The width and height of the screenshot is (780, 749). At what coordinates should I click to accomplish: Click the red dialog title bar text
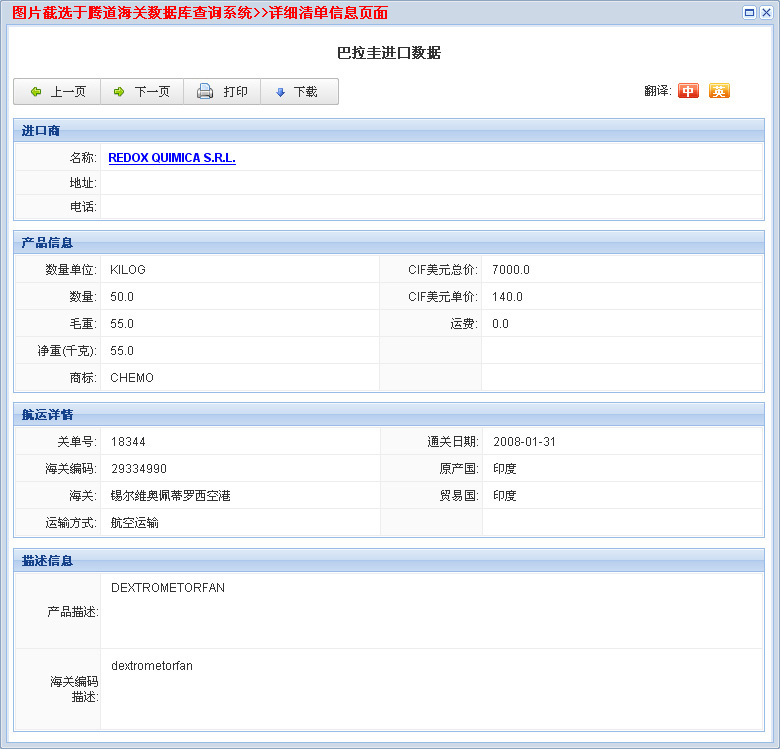(x=200, y=13)
